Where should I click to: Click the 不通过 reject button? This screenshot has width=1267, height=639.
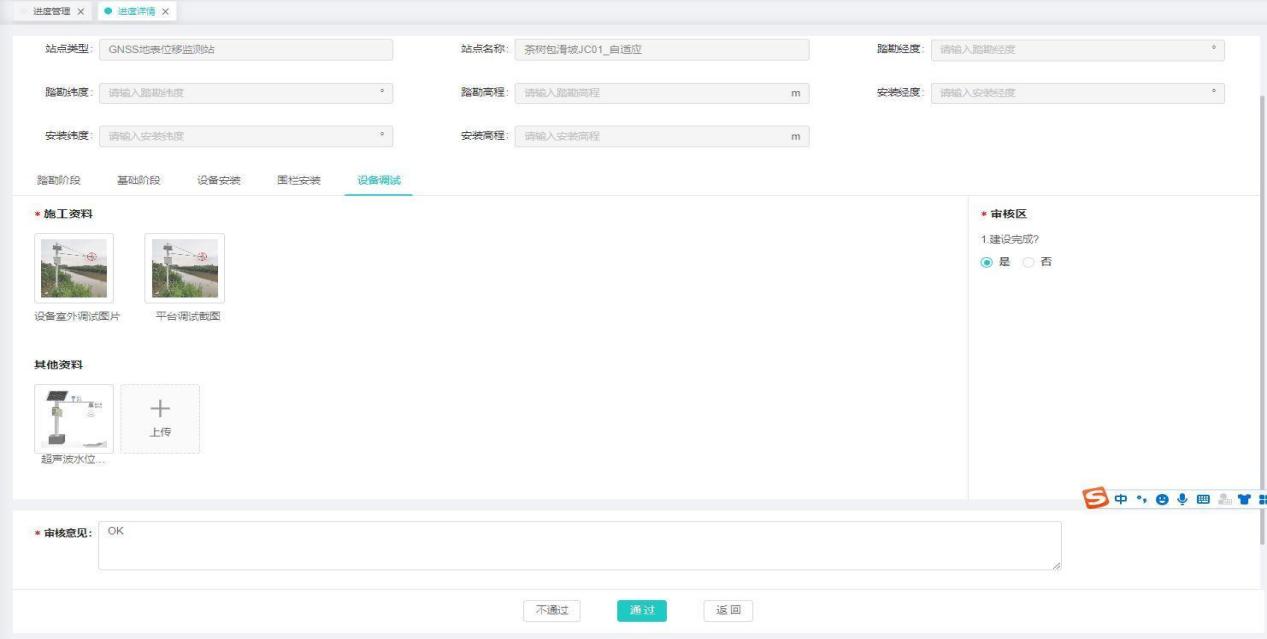552,611
